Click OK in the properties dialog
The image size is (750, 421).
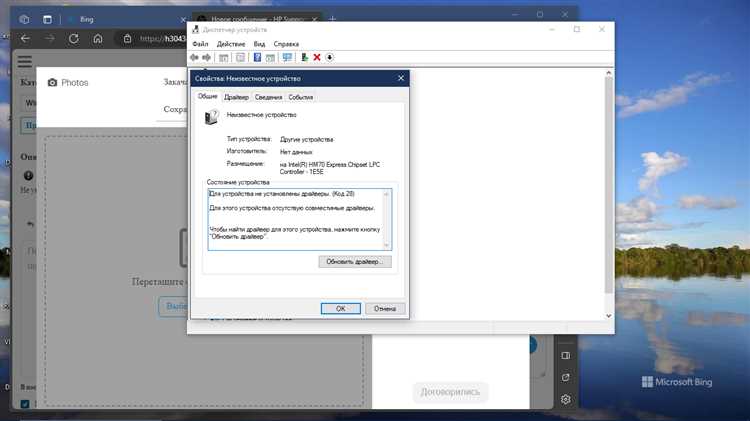point(341,309)
